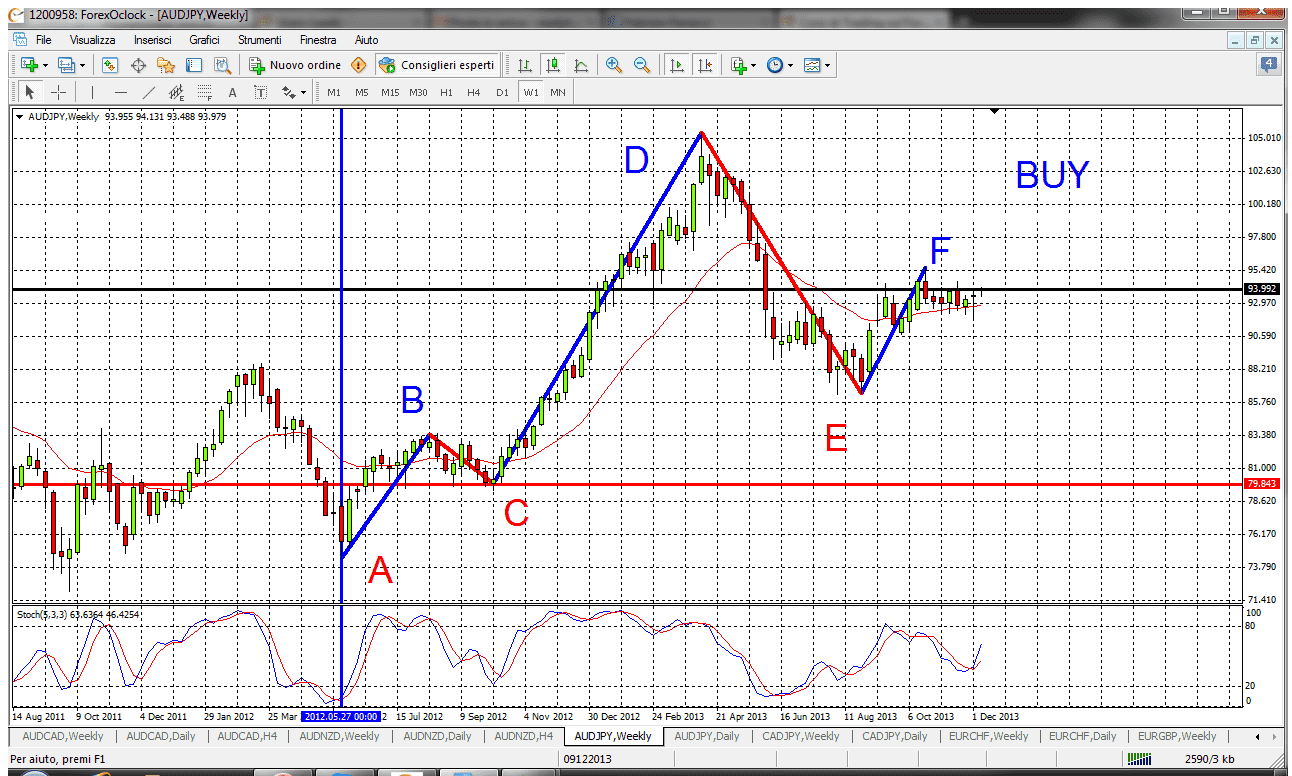Enable the Consiglieri esperti toggle
Screen dimensions: 1292x776
click(437, 65)
